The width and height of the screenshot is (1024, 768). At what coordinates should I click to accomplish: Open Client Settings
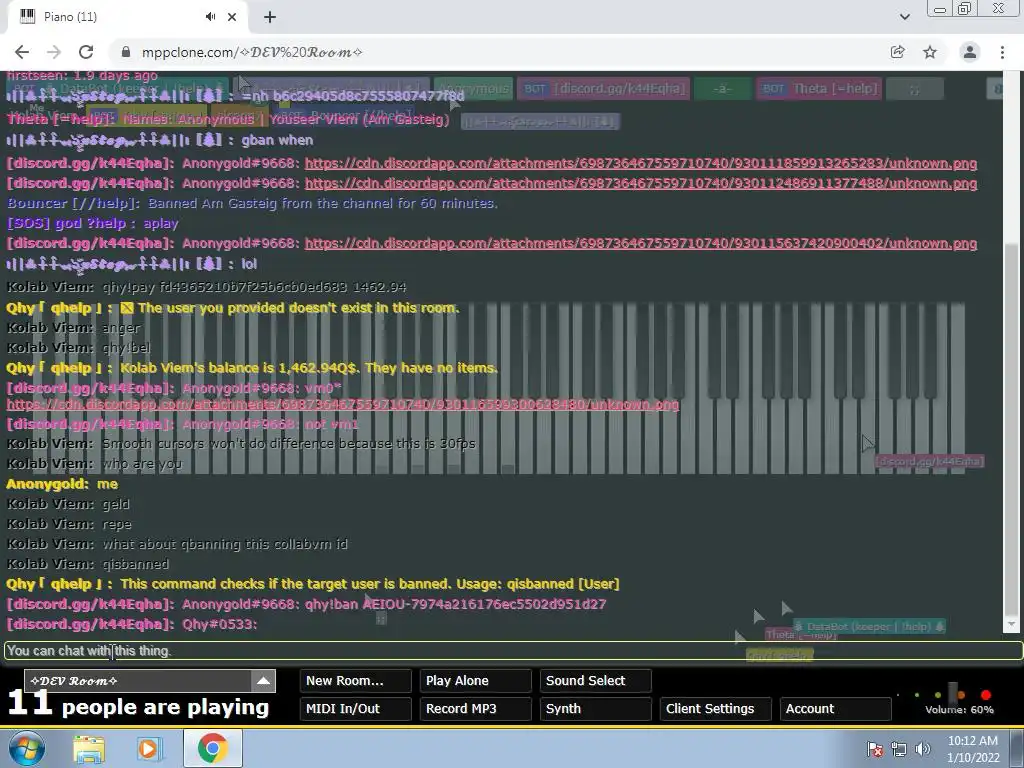point(715,709)
